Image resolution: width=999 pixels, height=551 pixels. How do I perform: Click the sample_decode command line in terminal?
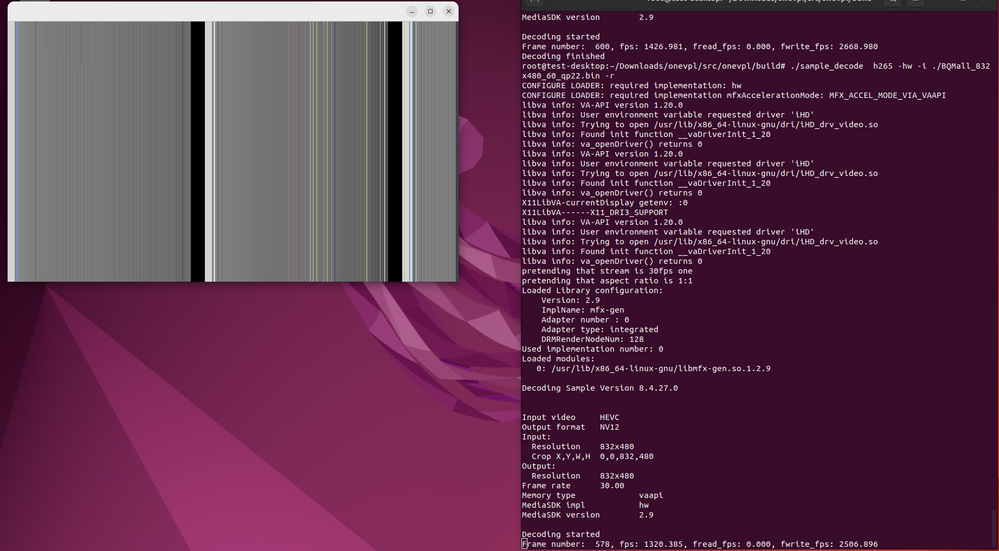[756, 71]
